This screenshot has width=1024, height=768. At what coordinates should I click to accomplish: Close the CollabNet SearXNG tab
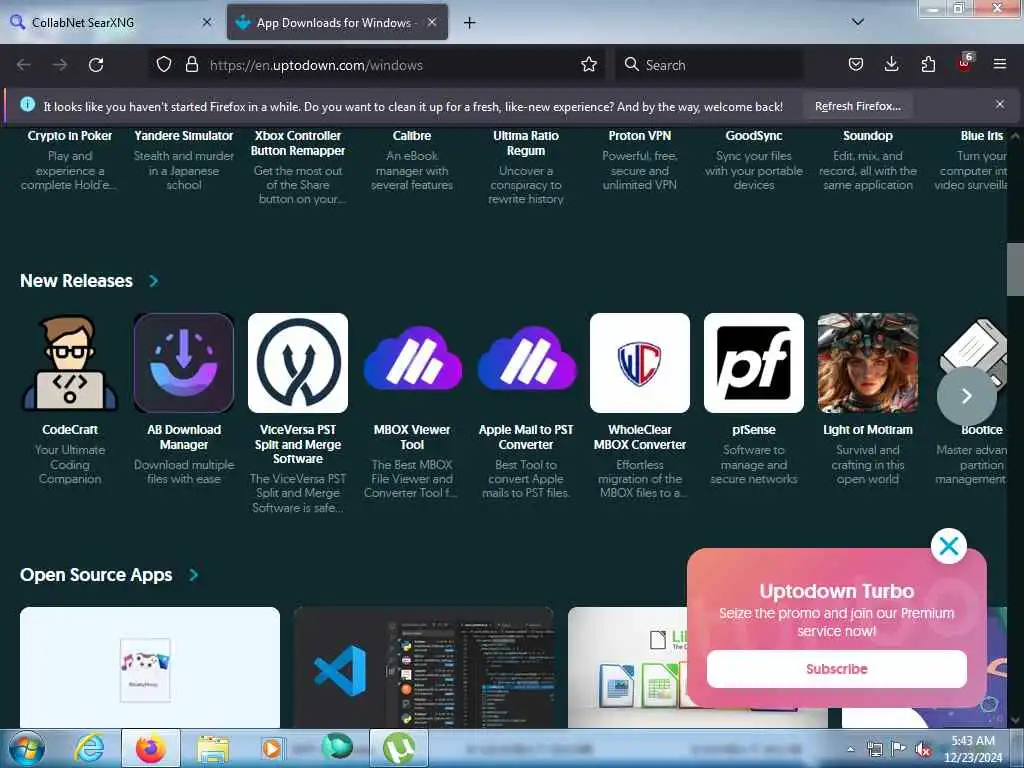[207, 22]
